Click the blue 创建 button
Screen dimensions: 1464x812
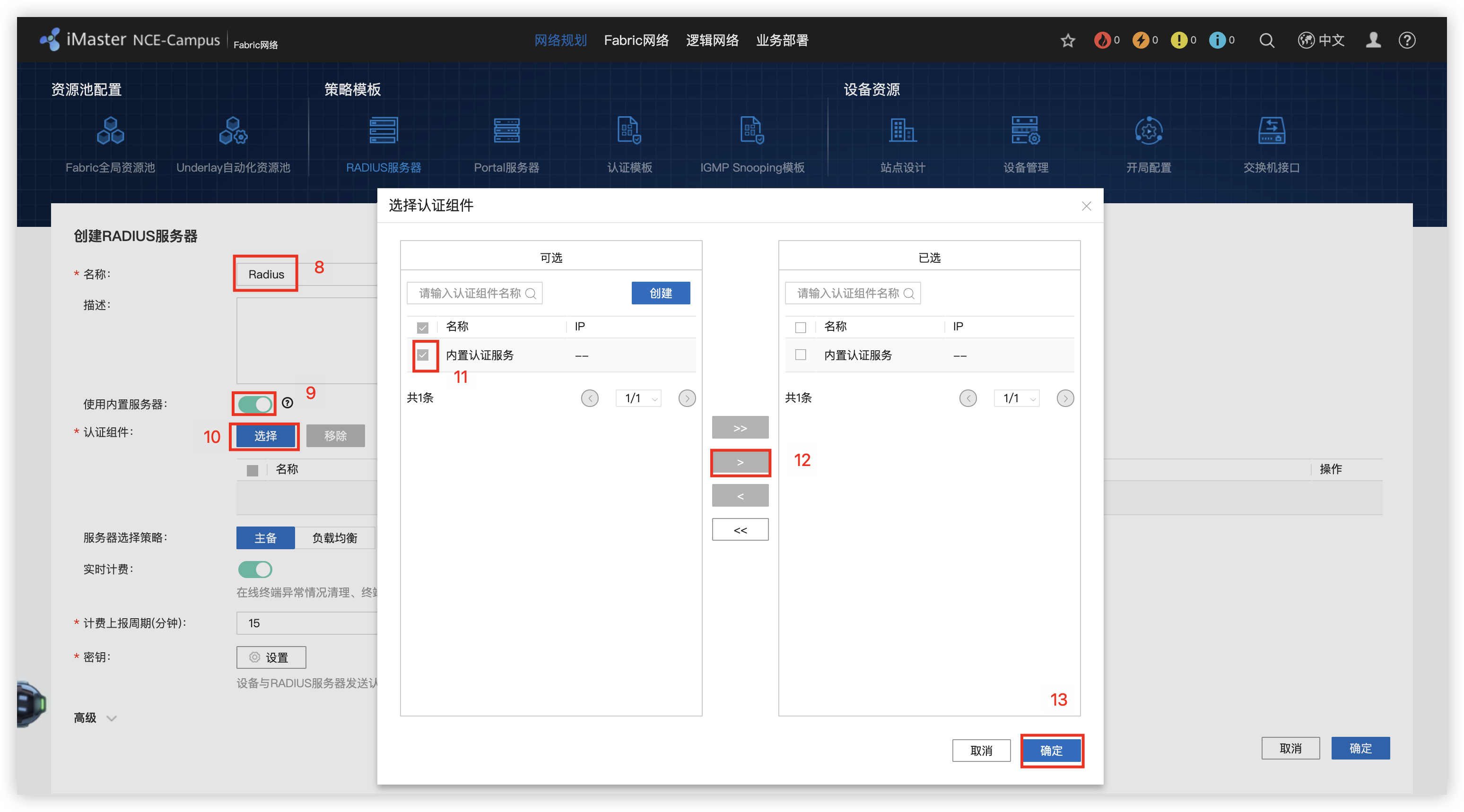point(661,293)
